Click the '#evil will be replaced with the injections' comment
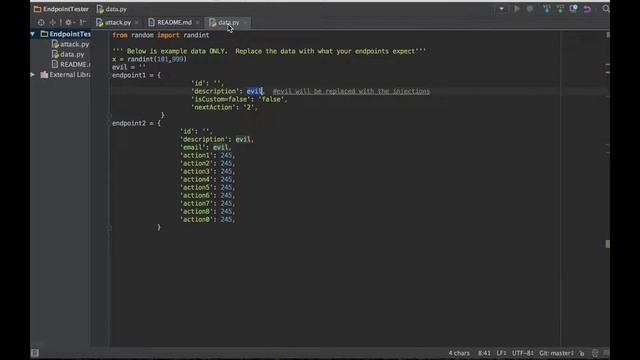 point(351,91)
